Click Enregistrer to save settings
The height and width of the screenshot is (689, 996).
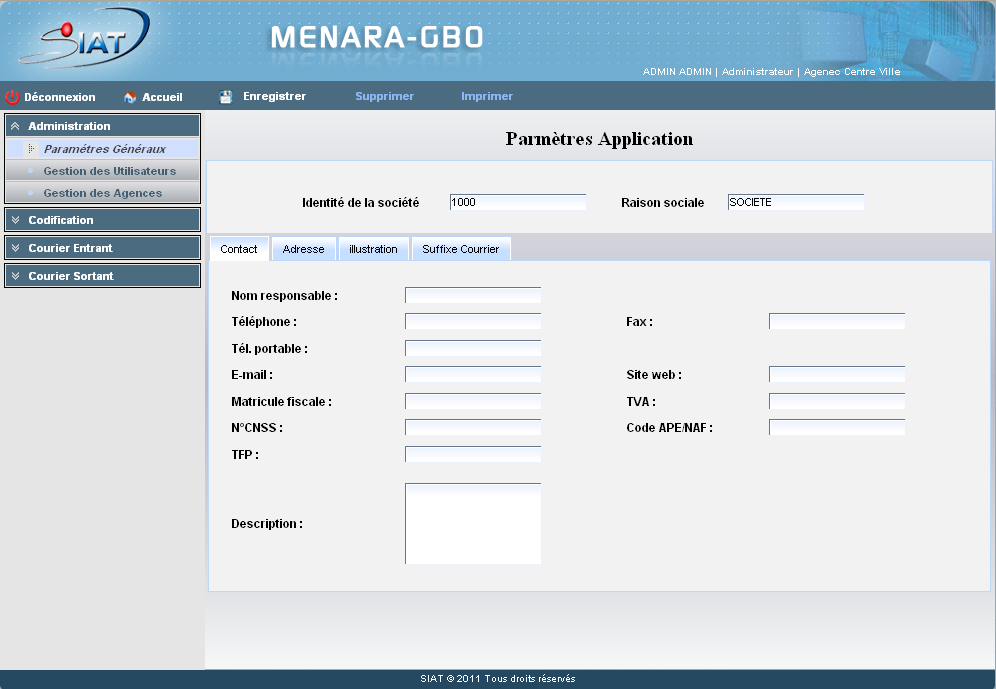(x=274, y=96)
